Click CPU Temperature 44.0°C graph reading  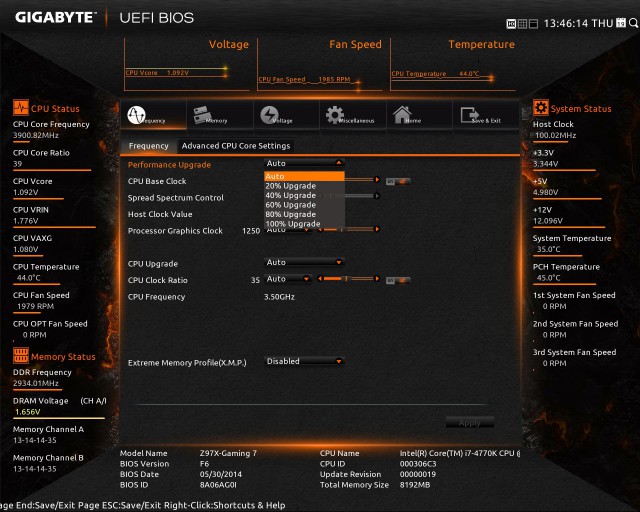coord(436,73)
